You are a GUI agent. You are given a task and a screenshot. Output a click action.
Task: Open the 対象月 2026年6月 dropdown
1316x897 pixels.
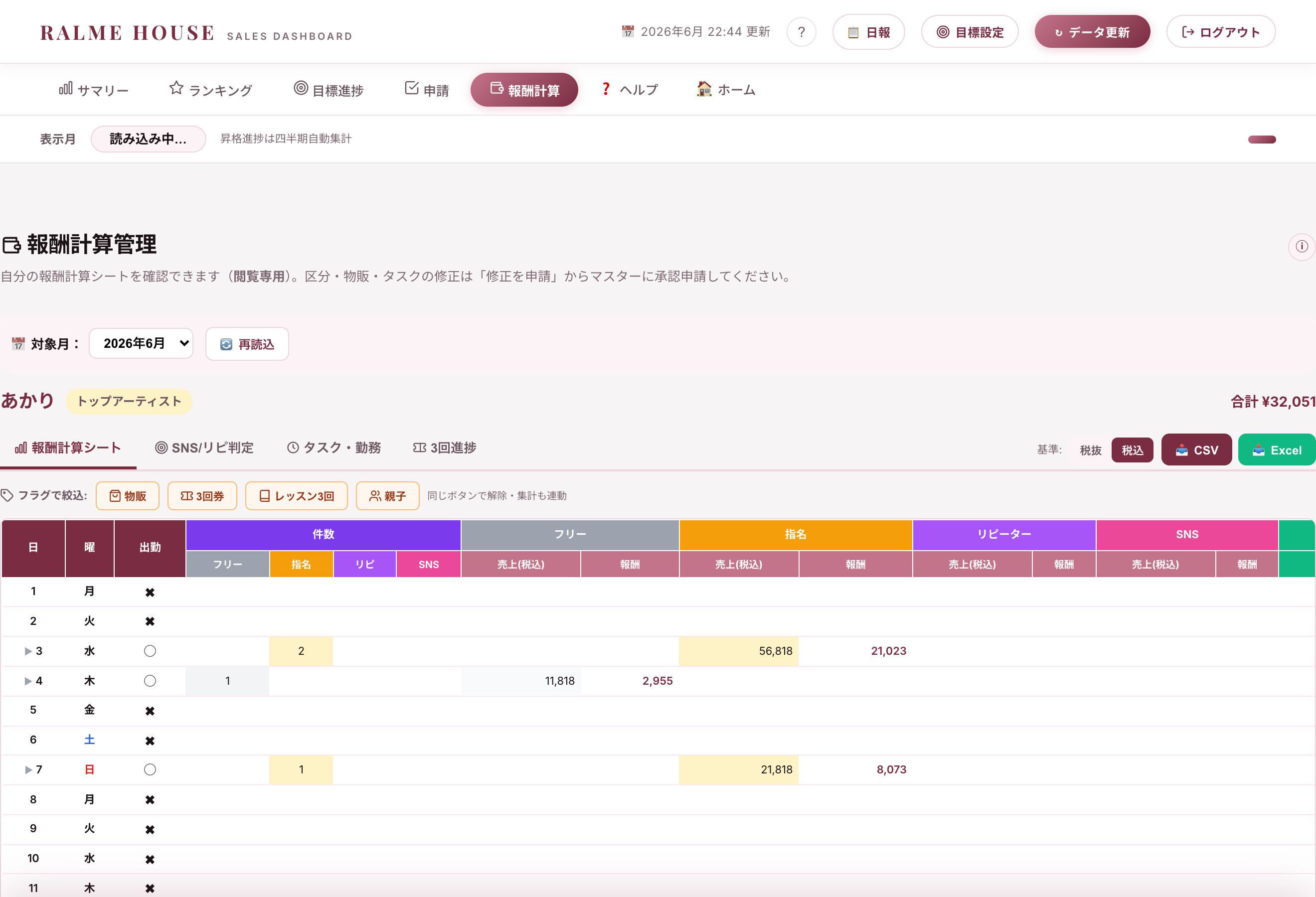click(x=141, y=343)
